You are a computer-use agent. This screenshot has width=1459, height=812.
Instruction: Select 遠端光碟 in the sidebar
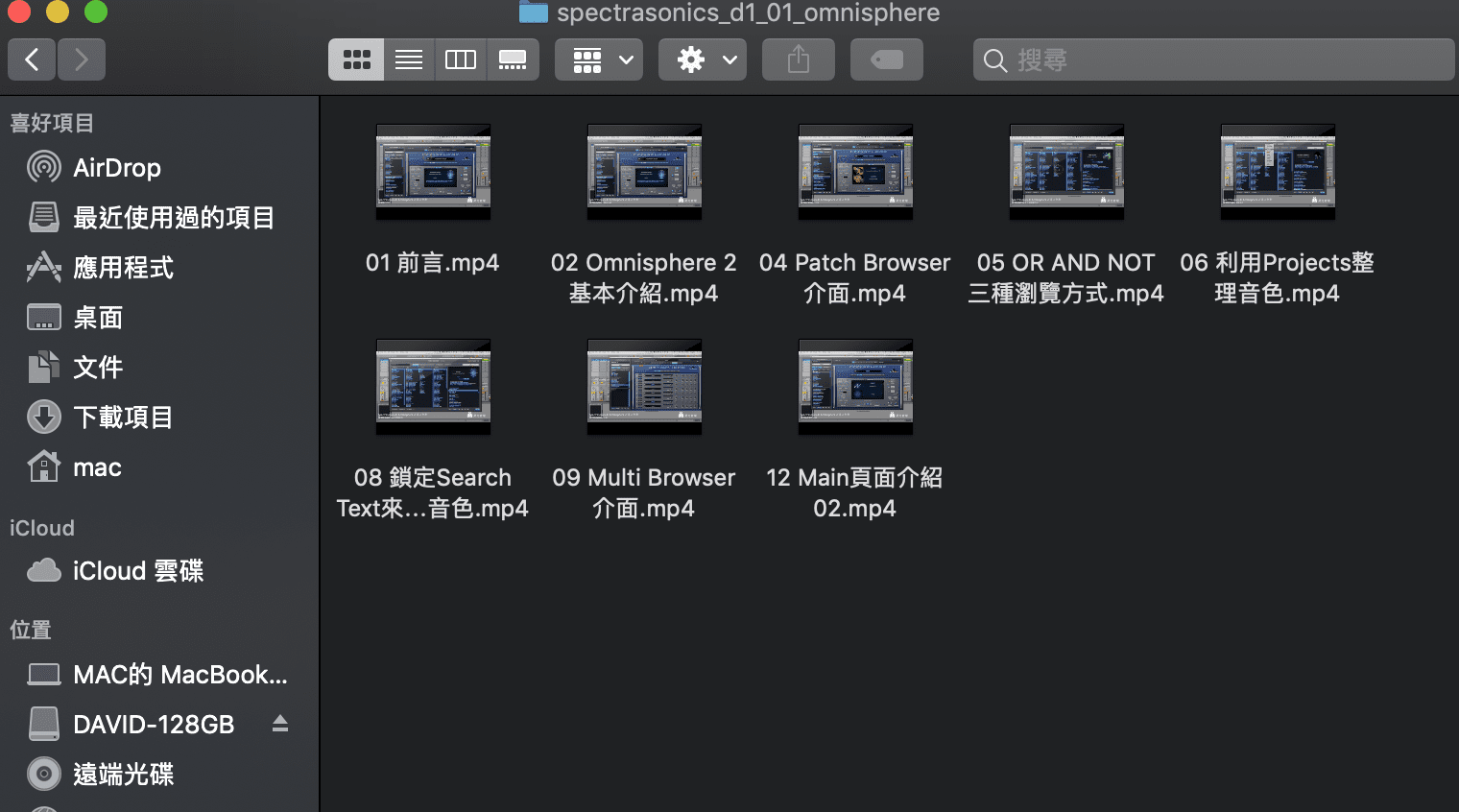123,775
